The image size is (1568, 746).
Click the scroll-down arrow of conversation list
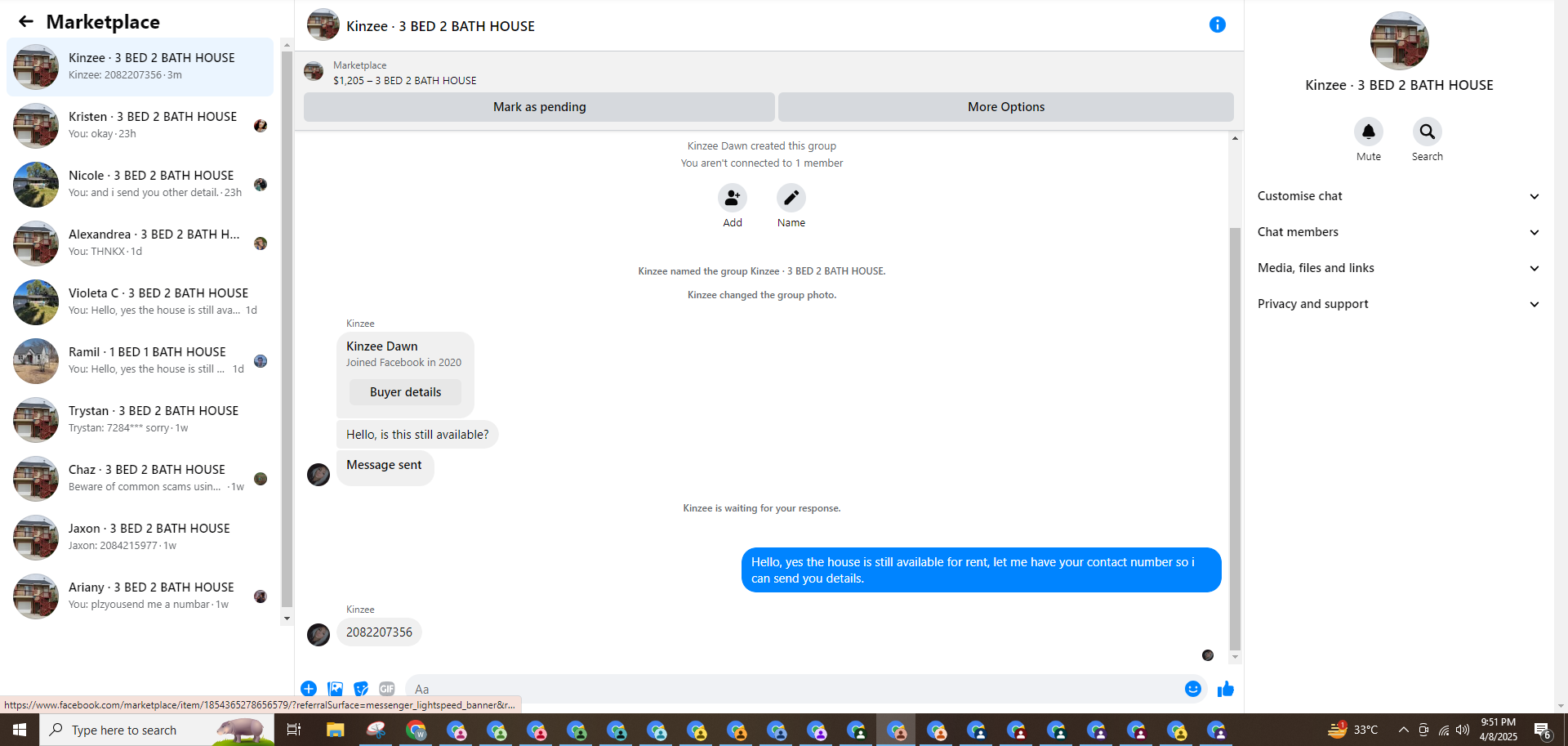tap(287, 619)
